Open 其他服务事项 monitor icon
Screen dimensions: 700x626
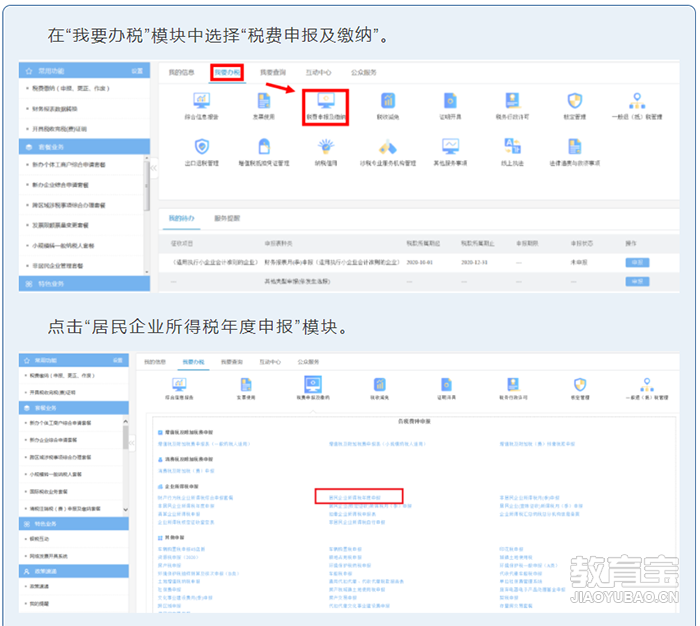point(450,146)
